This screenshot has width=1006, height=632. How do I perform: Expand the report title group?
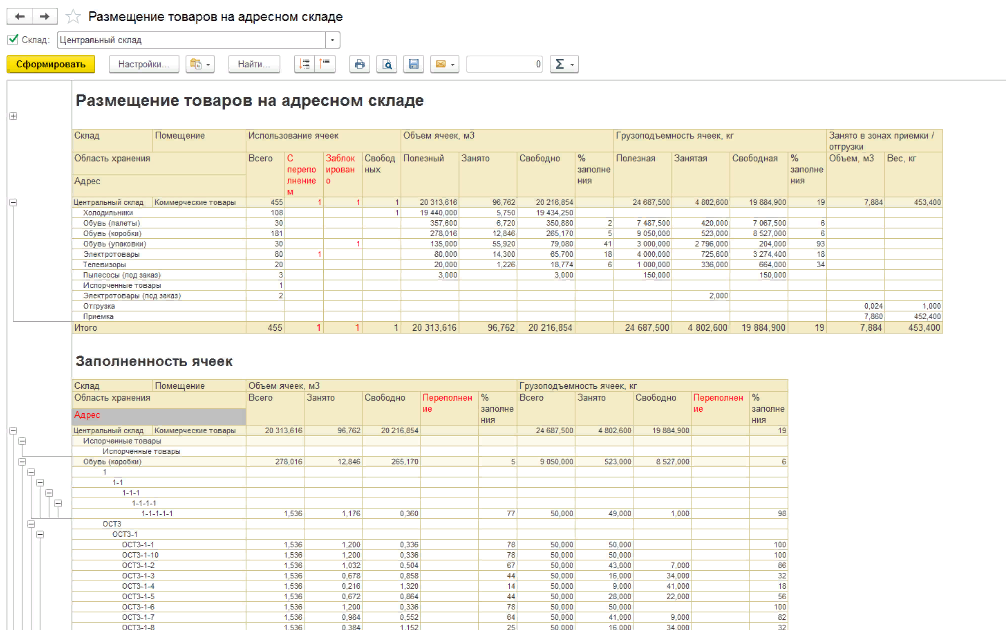click(13, 116)
